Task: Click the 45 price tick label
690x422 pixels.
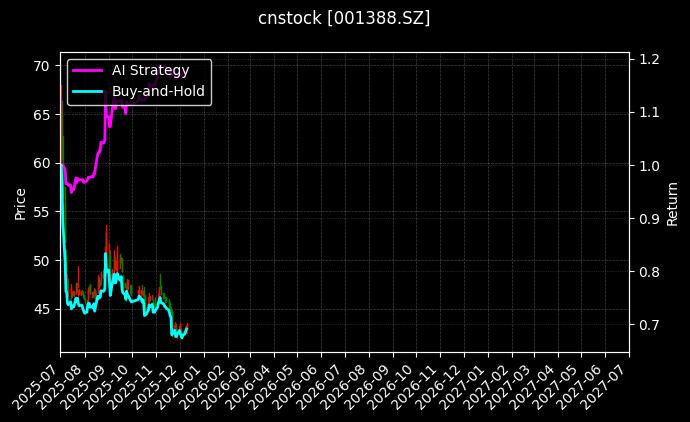Action: coord(42,309)
